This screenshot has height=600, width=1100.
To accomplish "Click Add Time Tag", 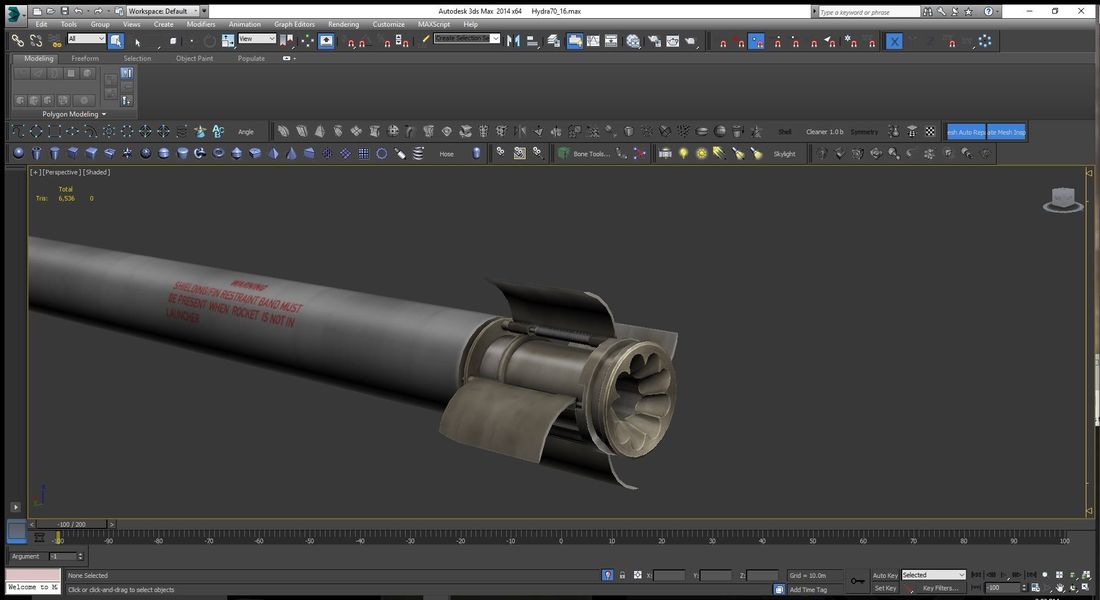I will point(808,589).
